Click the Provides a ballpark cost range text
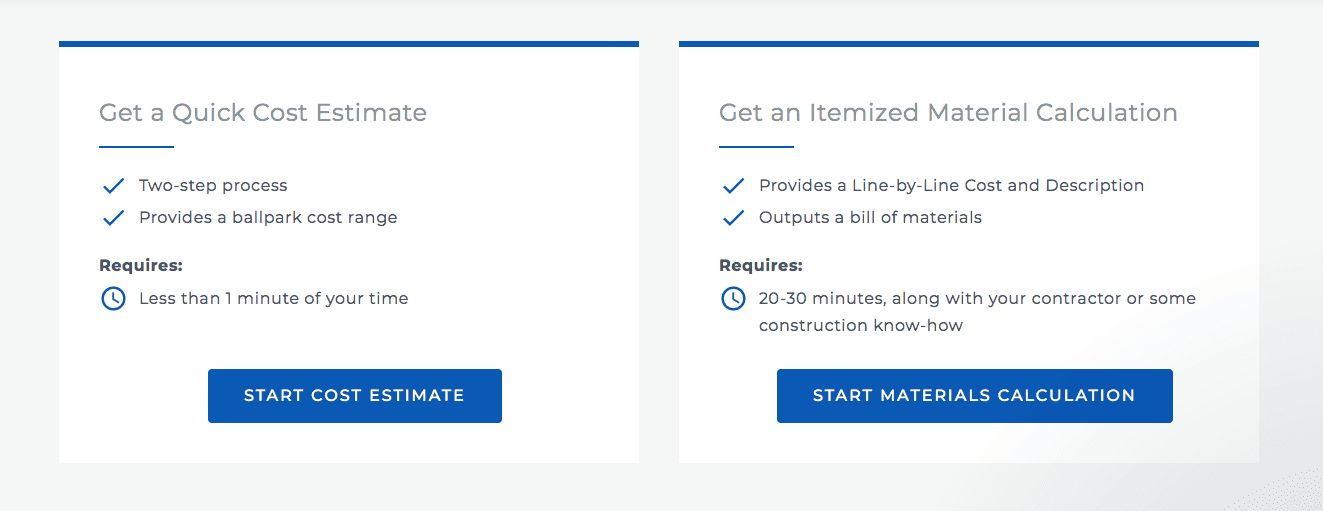Image resolution: width=1323 pixels, height=511 pixels. tap(268, 218)
